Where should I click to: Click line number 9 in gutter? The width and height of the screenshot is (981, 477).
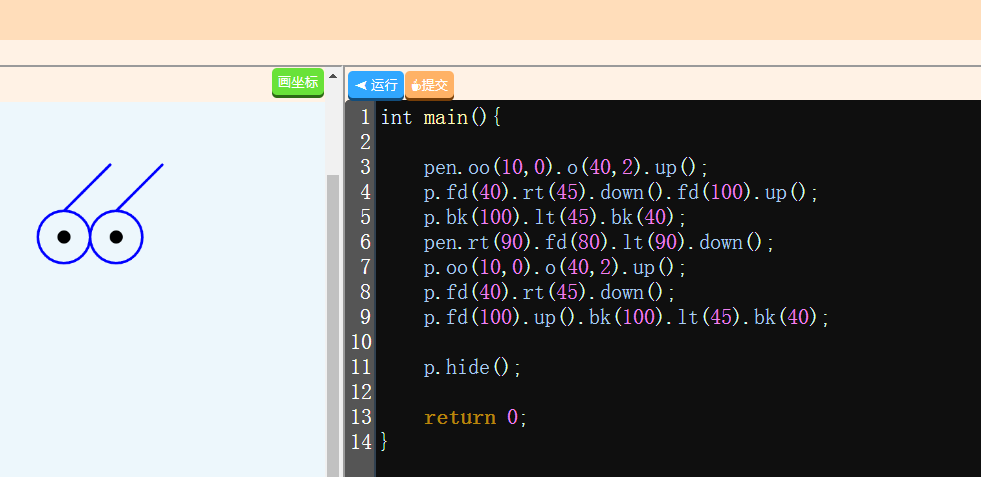coord(365,317)
